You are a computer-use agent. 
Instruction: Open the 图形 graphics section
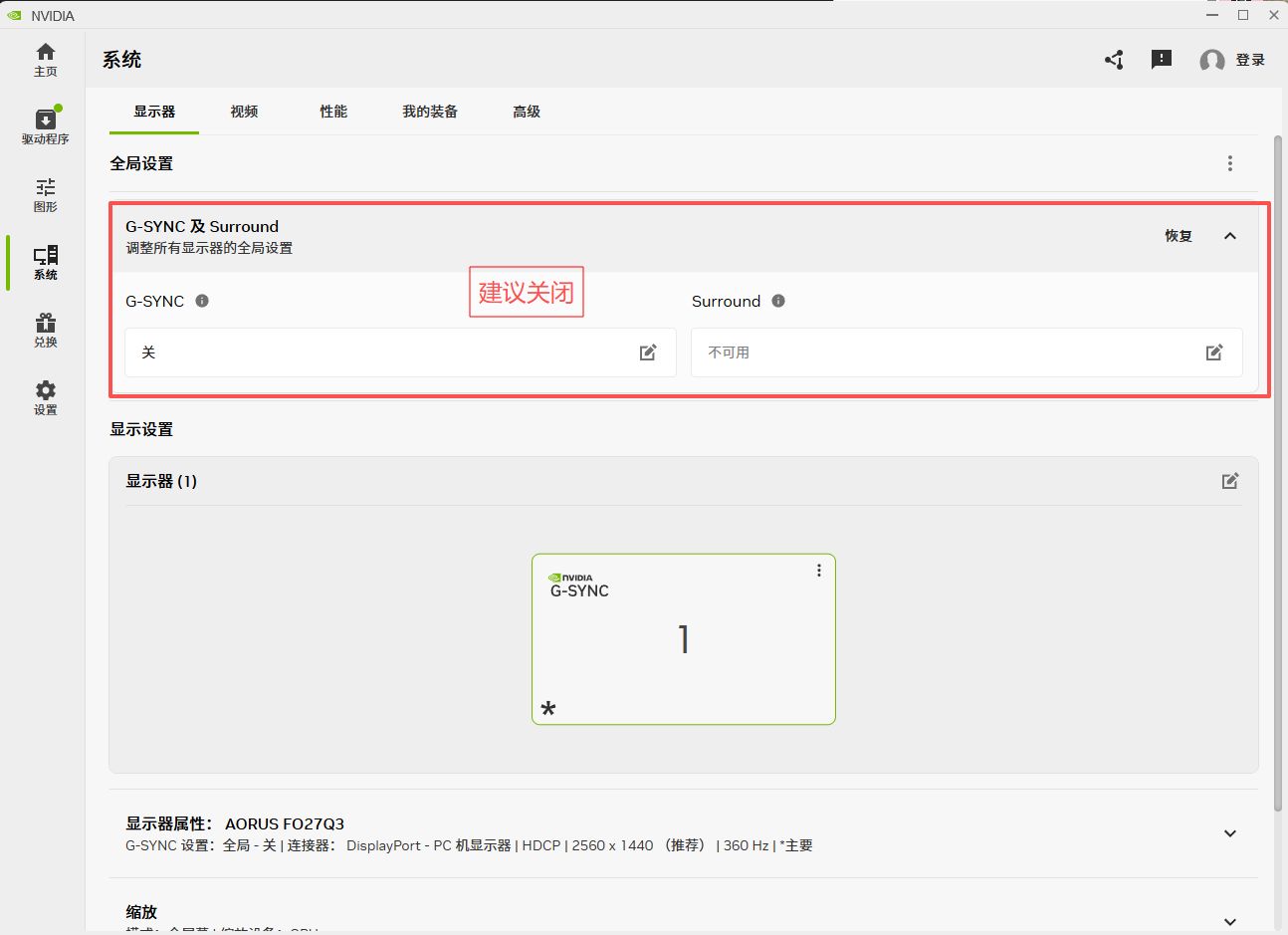46,195
